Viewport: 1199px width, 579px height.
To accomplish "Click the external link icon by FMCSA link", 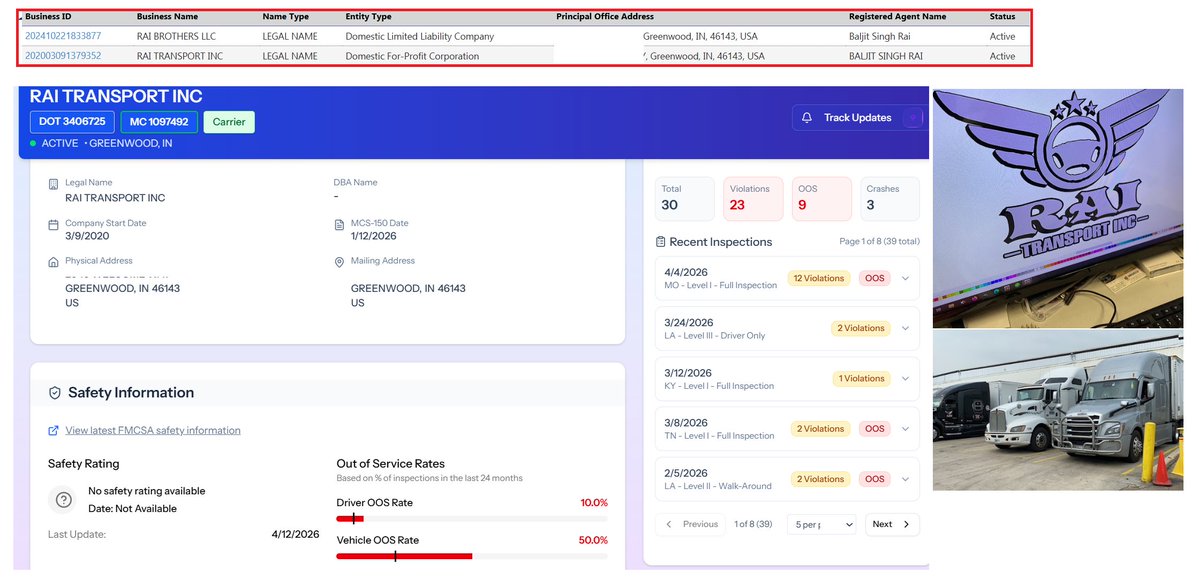I will pos(54,431).
